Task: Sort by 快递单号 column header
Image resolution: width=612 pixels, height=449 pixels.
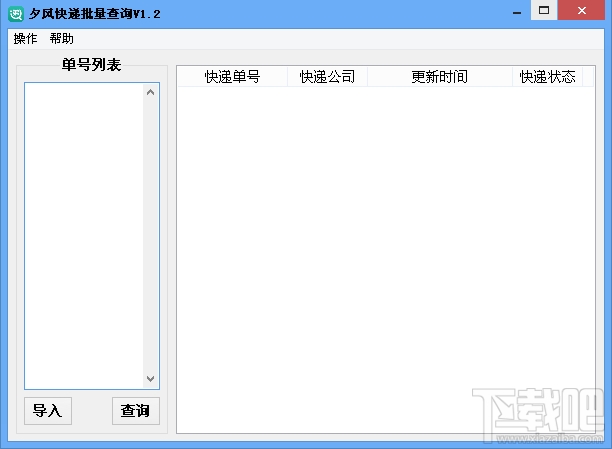Action: click(233, 77)
